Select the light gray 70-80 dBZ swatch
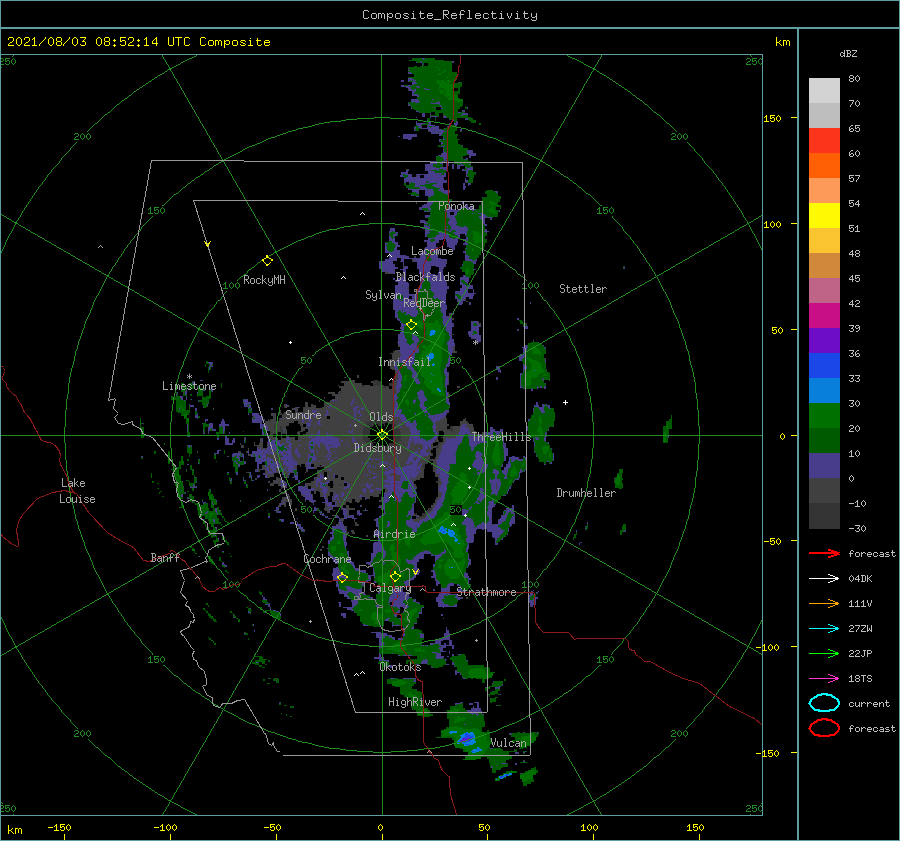This screenshot has width=900, height=841. [x=824, y=91]
